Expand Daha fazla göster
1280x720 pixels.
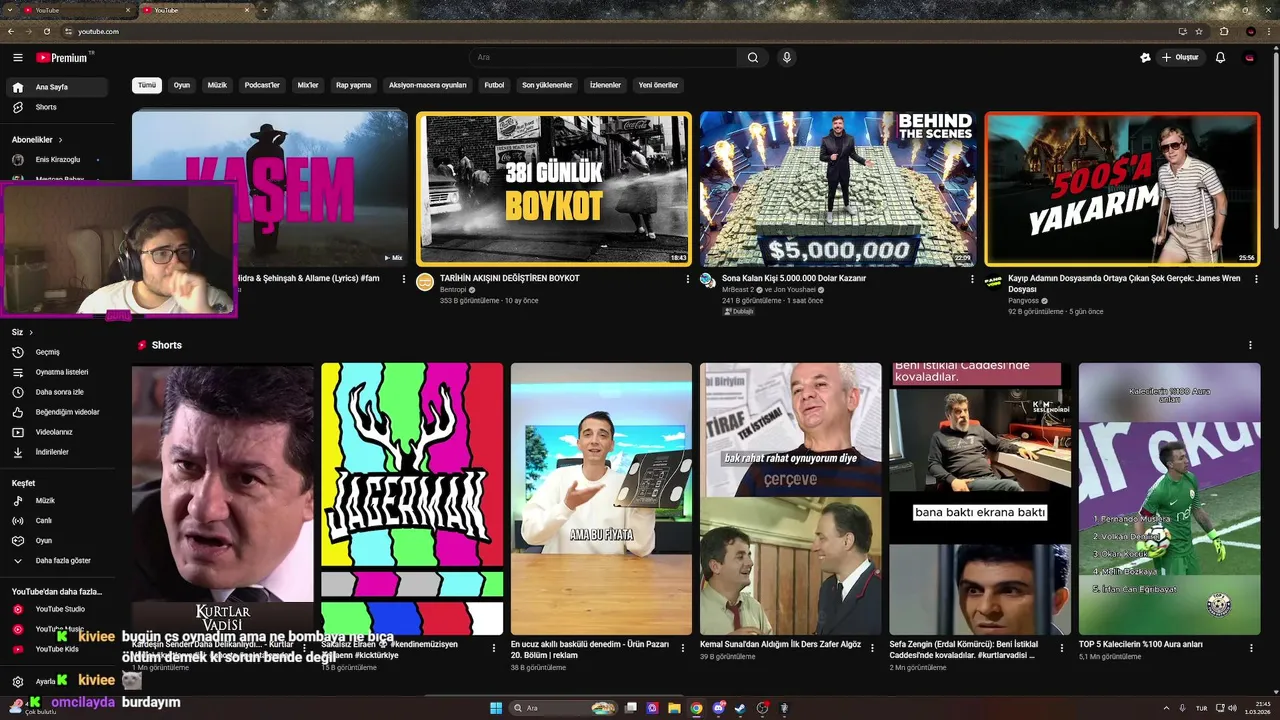[x=58, y=560]
